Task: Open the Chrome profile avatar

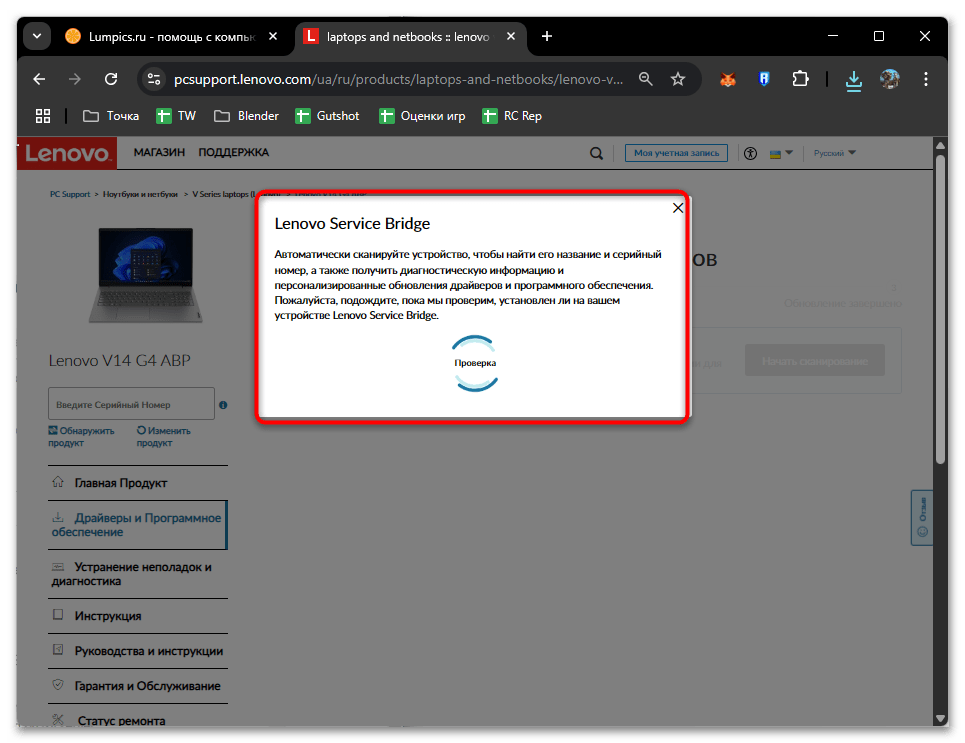Action: click(x=889, y=79)
